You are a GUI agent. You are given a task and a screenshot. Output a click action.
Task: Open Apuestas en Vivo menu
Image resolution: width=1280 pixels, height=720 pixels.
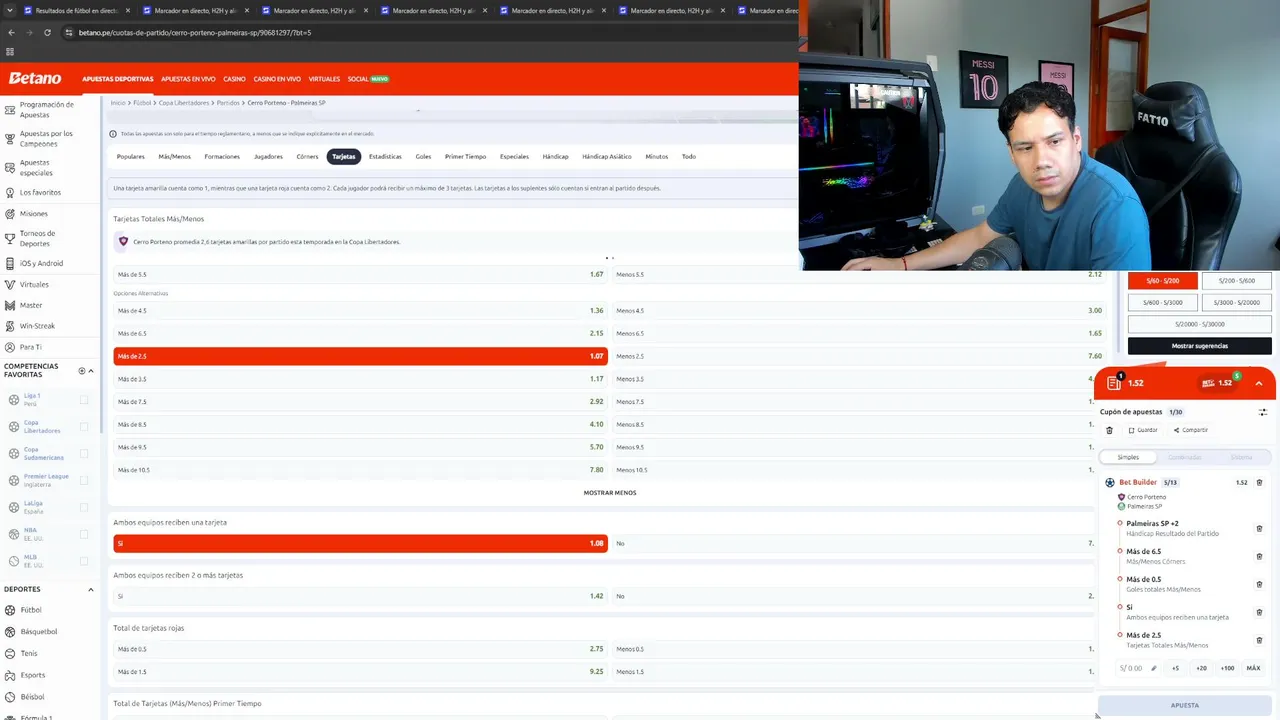point(188,79)
